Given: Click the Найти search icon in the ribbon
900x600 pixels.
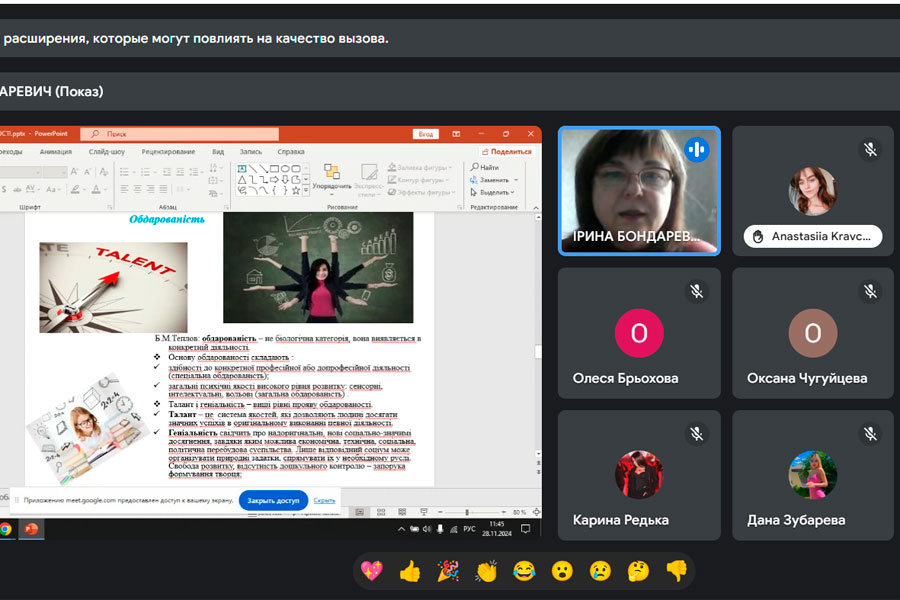Looking at the screenshot, I should (x=475, y=167).
